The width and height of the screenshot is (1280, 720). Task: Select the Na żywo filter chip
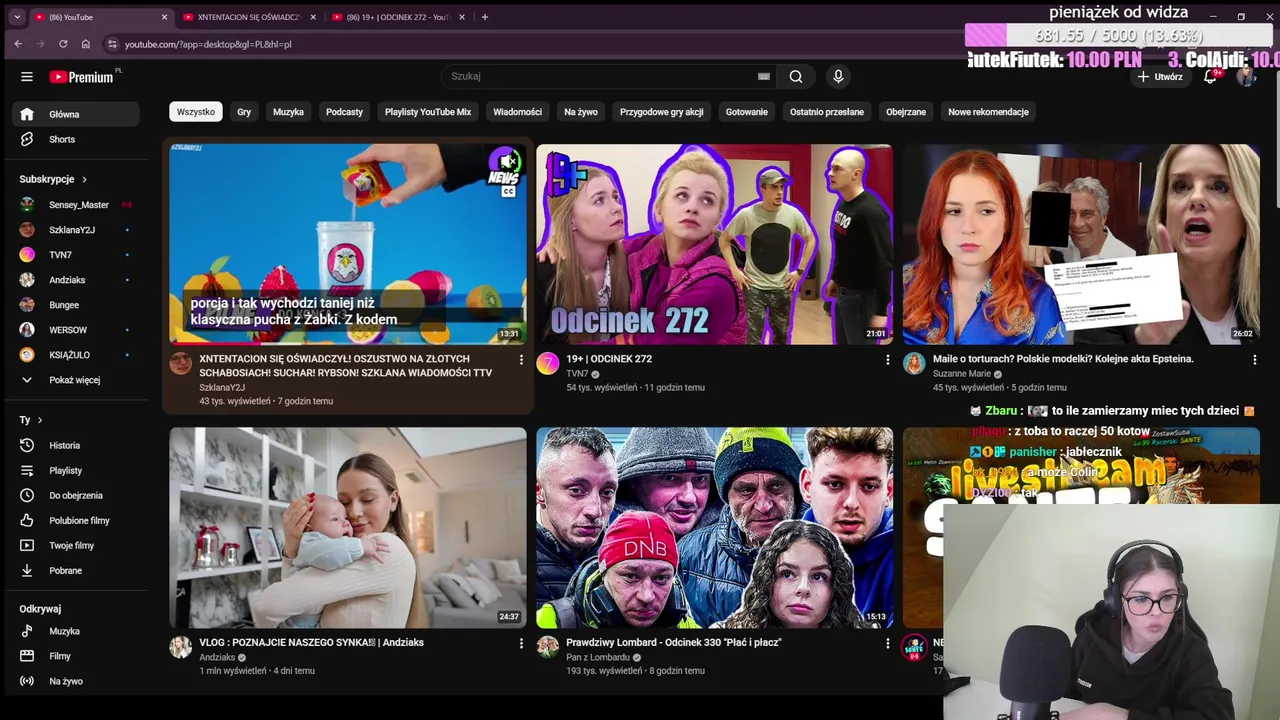[581, 112]
